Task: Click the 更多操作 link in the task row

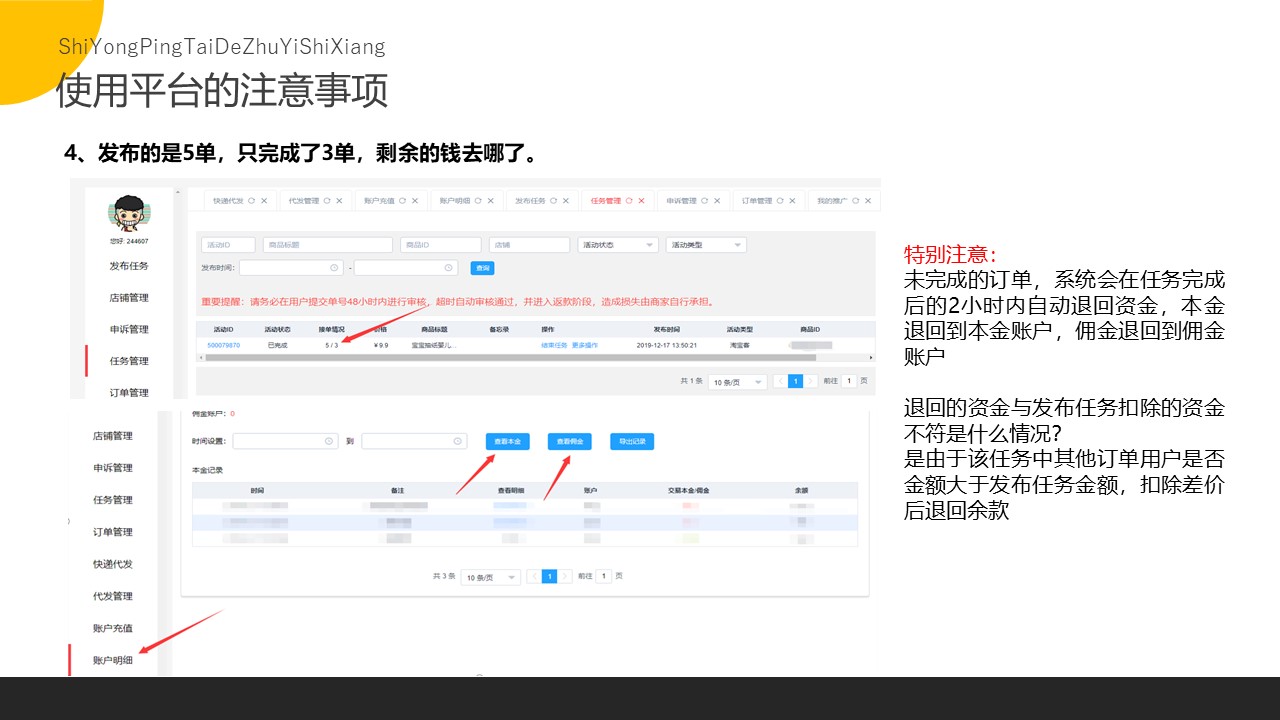Action: pos(585,345)
